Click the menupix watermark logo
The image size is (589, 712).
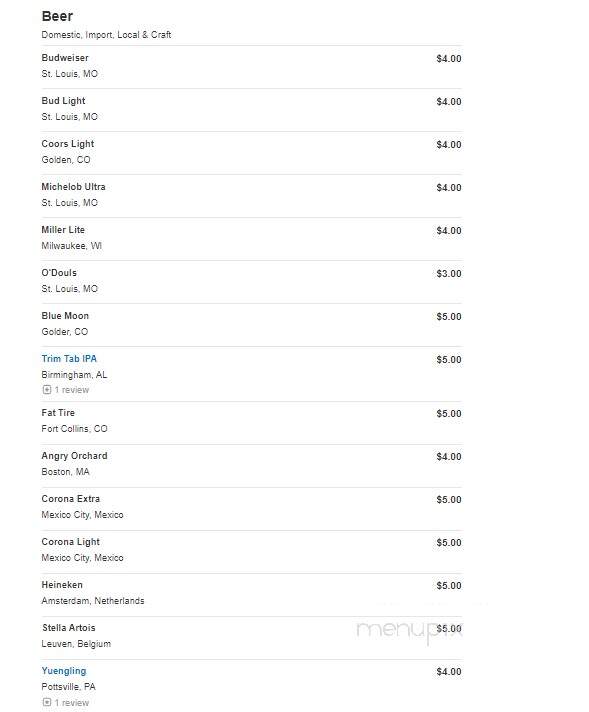[x=409, y=631]
